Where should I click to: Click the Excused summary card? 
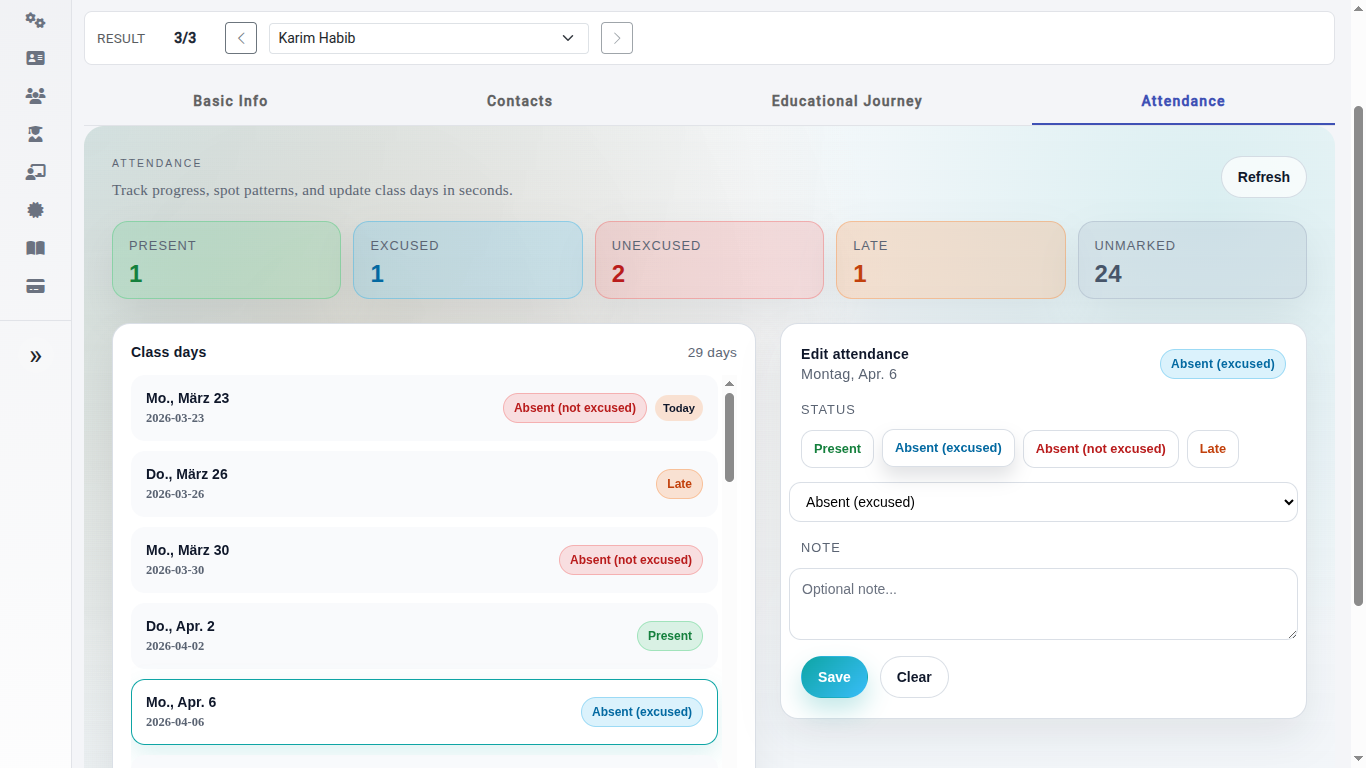click(468, 260)
